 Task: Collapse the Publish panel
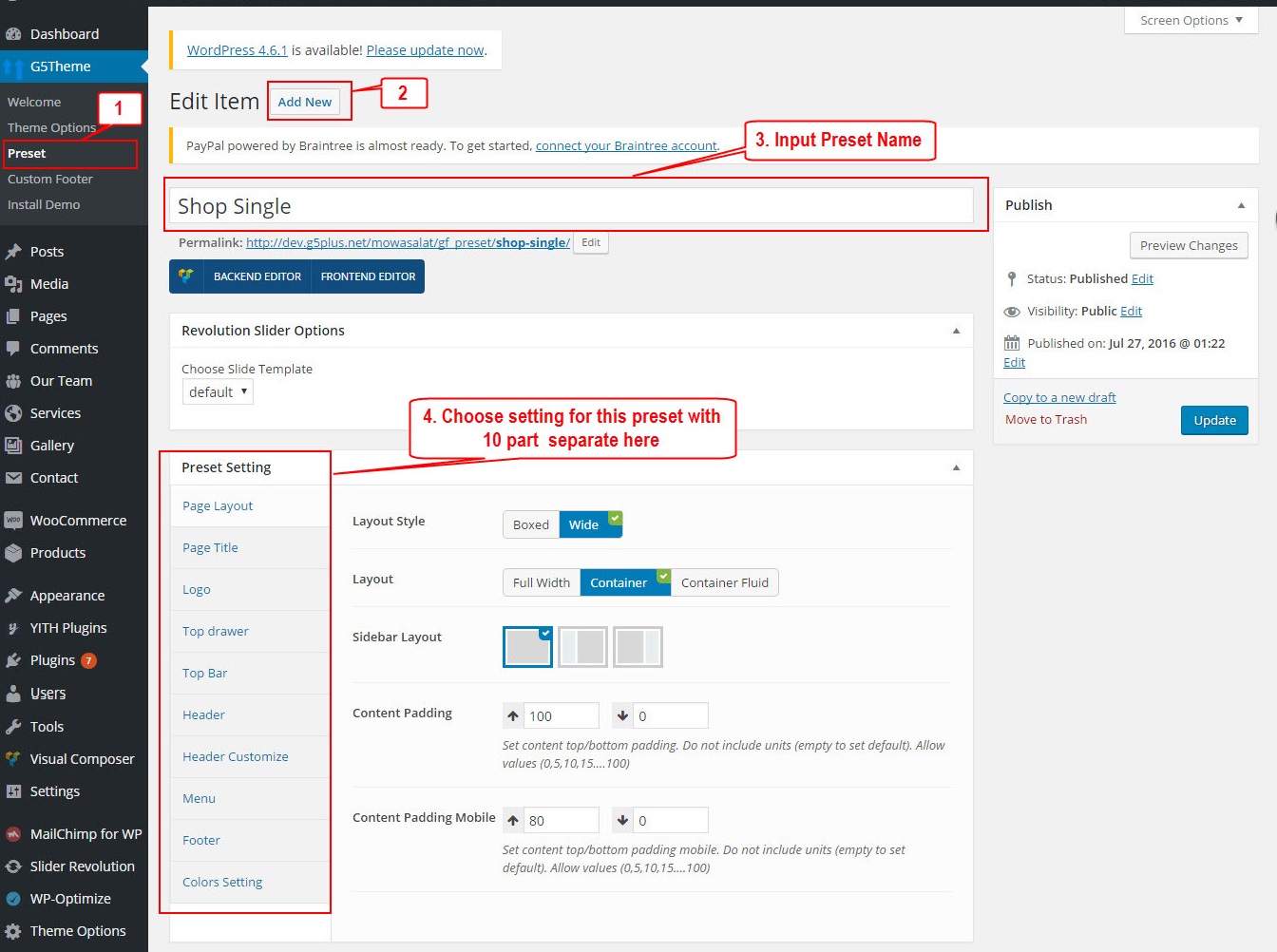[x=1241, y=205]
